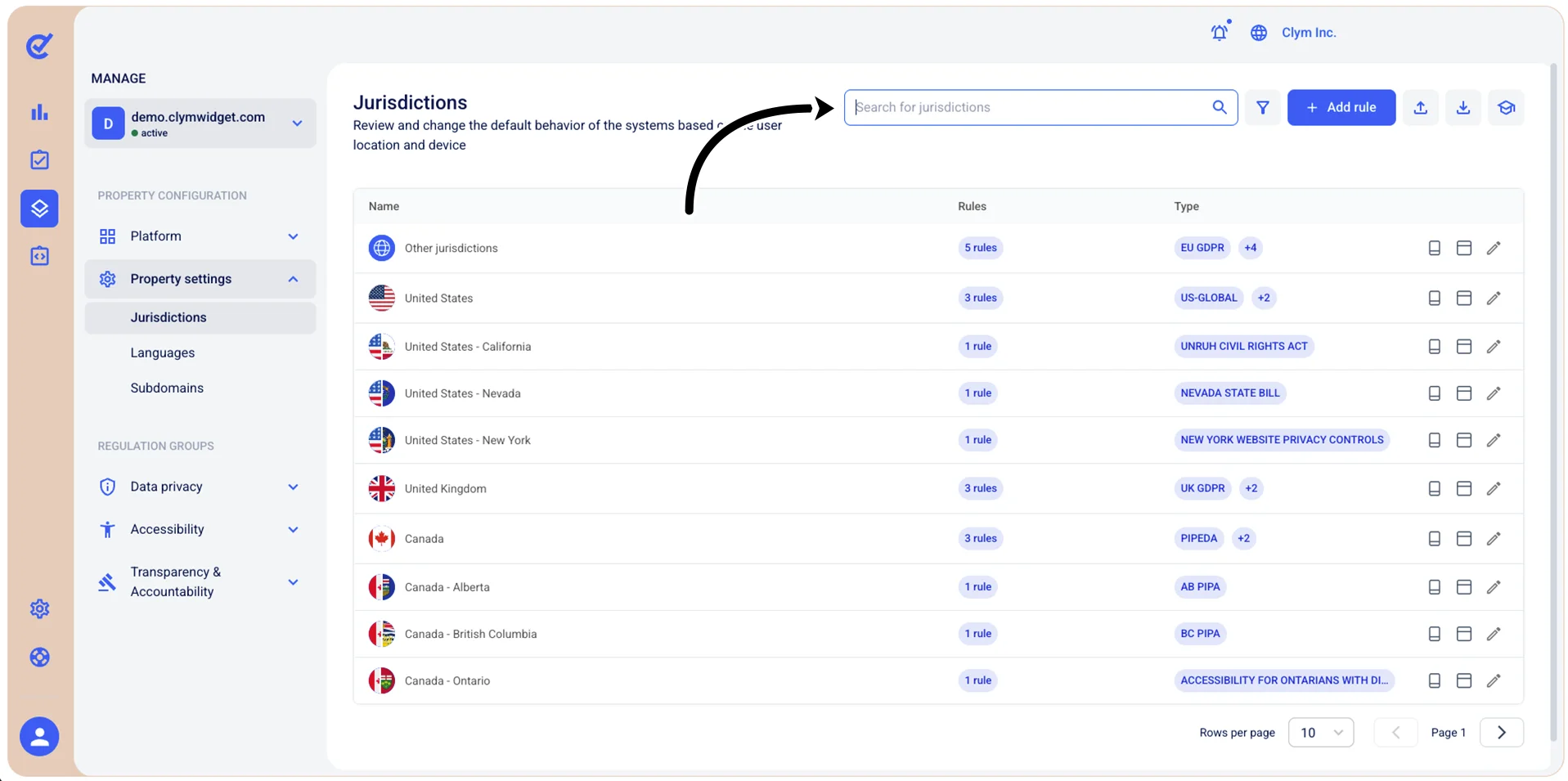
Task: Click the United States - California row name
Action: point(468,347)
